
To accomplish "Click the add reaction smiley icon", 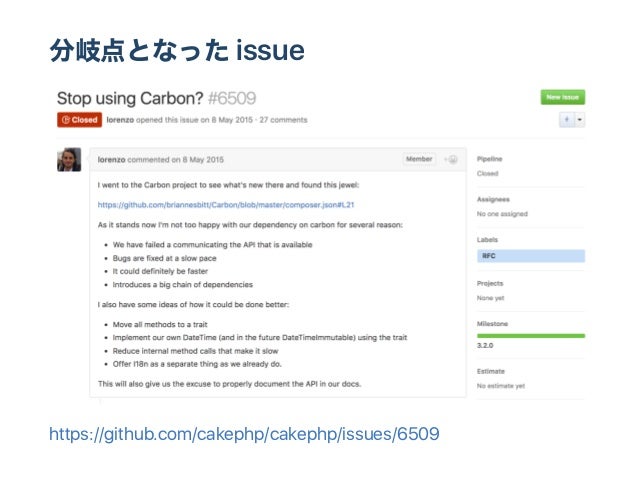I will click(x=451, y=159).
